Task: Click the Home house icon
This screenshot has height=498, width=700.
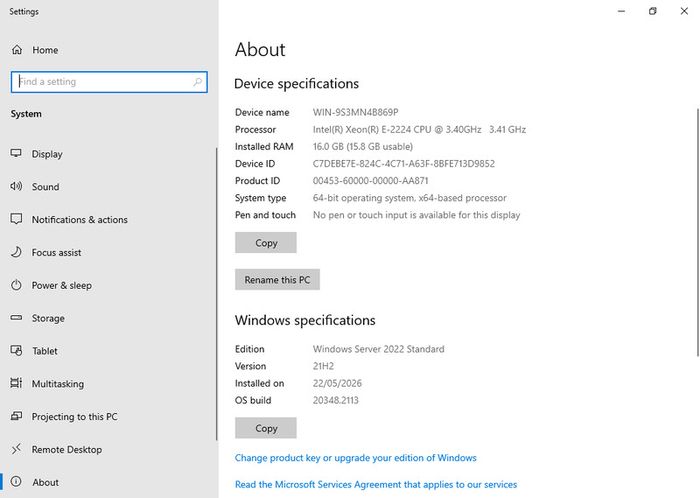Action: pyautogui.click(x=17, y=50)
